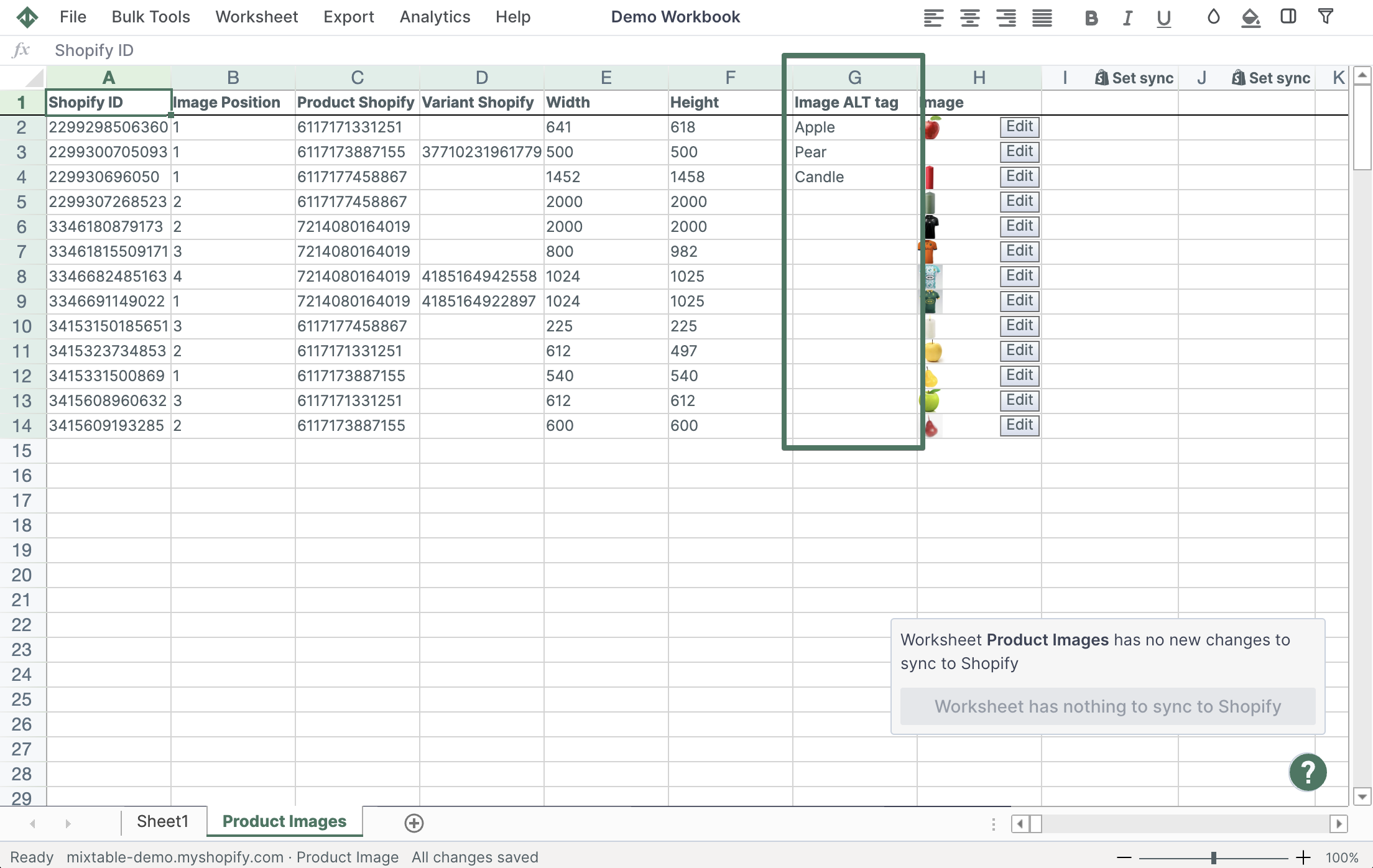The height and width of the screenshot is (868, 1373).
Task: Apply italic formatting from the toolbar
Action: [1127, 18]
